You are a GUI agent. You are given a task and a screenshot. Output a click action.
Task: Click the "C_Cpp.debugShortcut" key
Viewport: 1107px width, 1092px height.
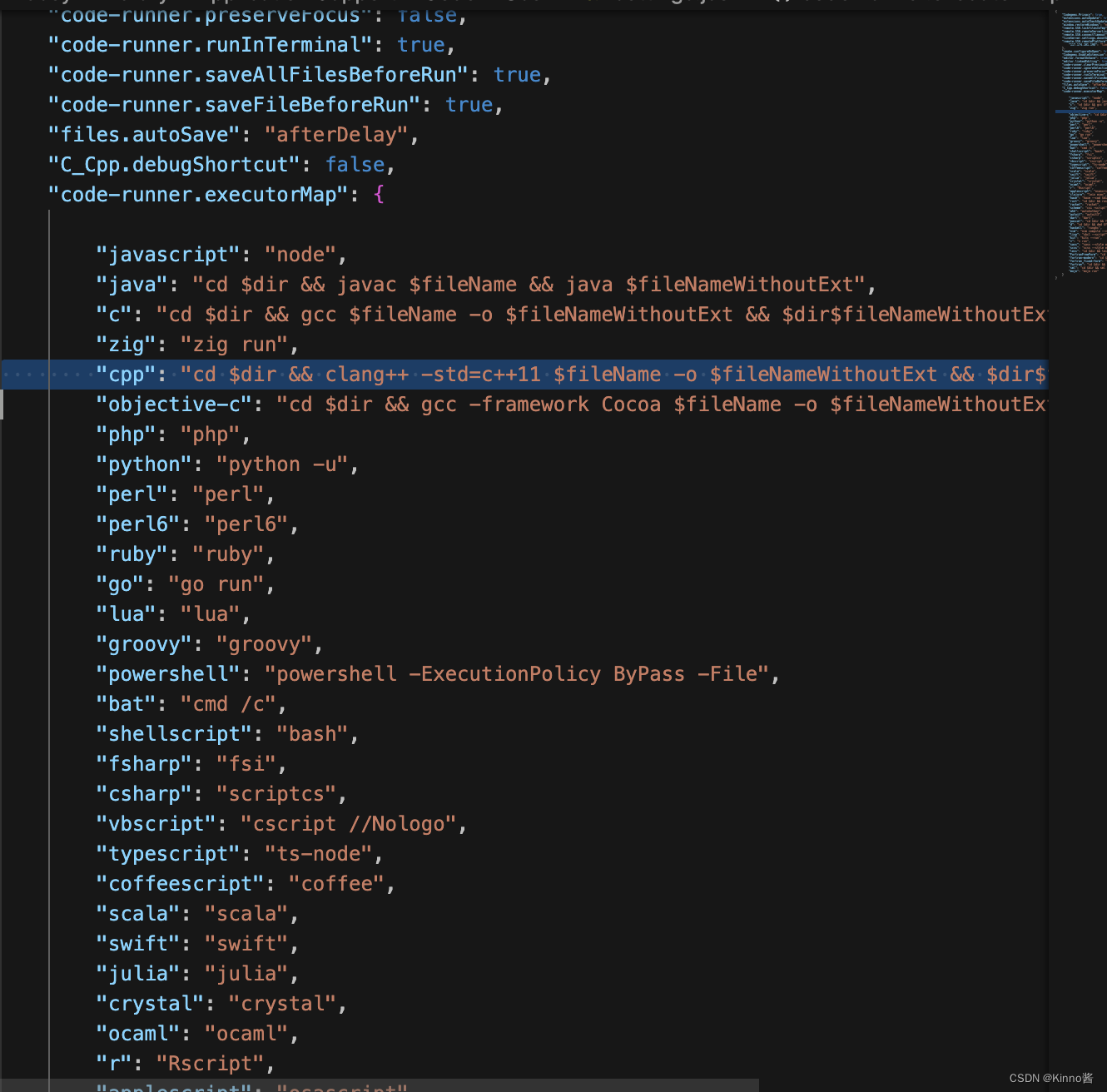click(174, 165)
